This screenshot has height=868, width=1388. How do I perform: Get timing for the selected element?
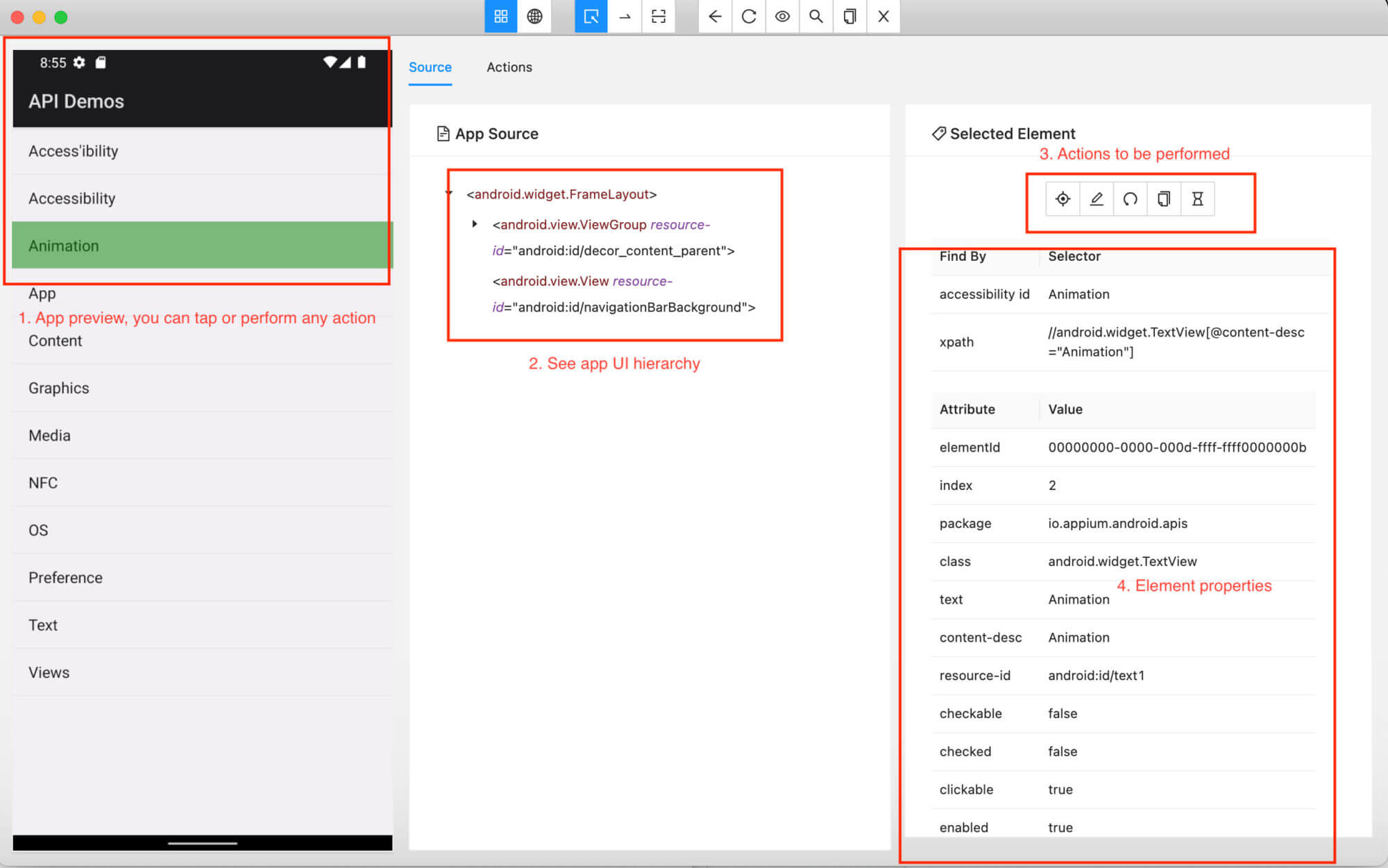pos(1198,199)
